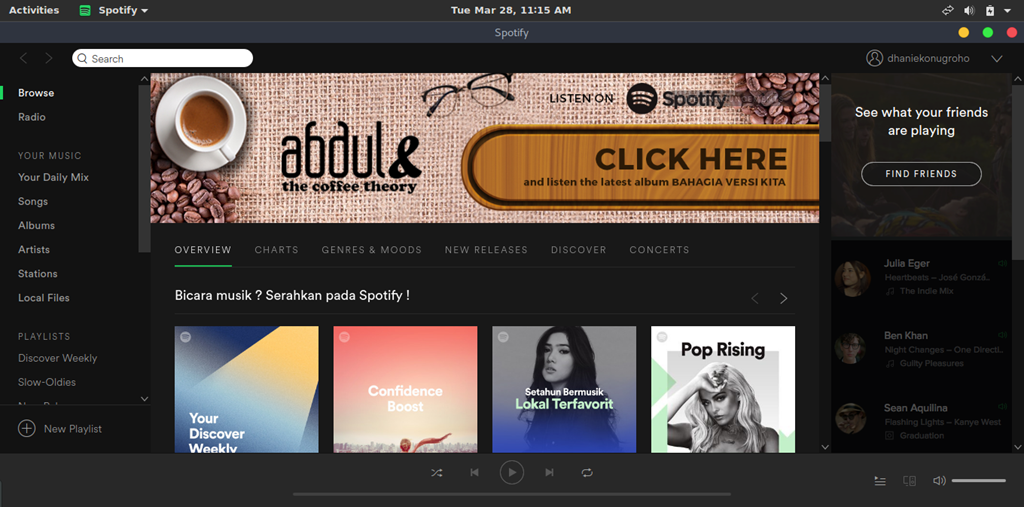Click the song progress bar
Screen dimensions: 1024x507
tap(512, 495)
